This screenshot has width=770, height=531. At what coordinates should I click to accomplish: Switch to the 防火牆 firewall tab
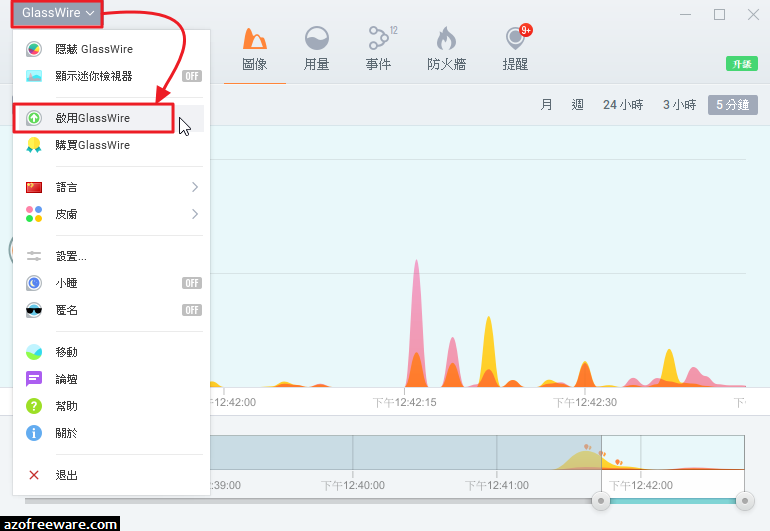coord(446,49)
